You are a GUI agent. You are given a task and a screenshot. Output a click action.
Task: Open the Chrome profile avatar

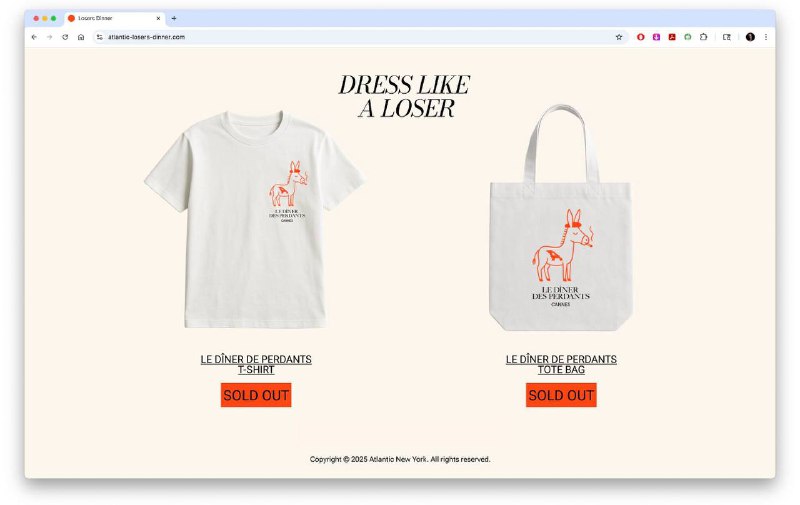point(750,37)
